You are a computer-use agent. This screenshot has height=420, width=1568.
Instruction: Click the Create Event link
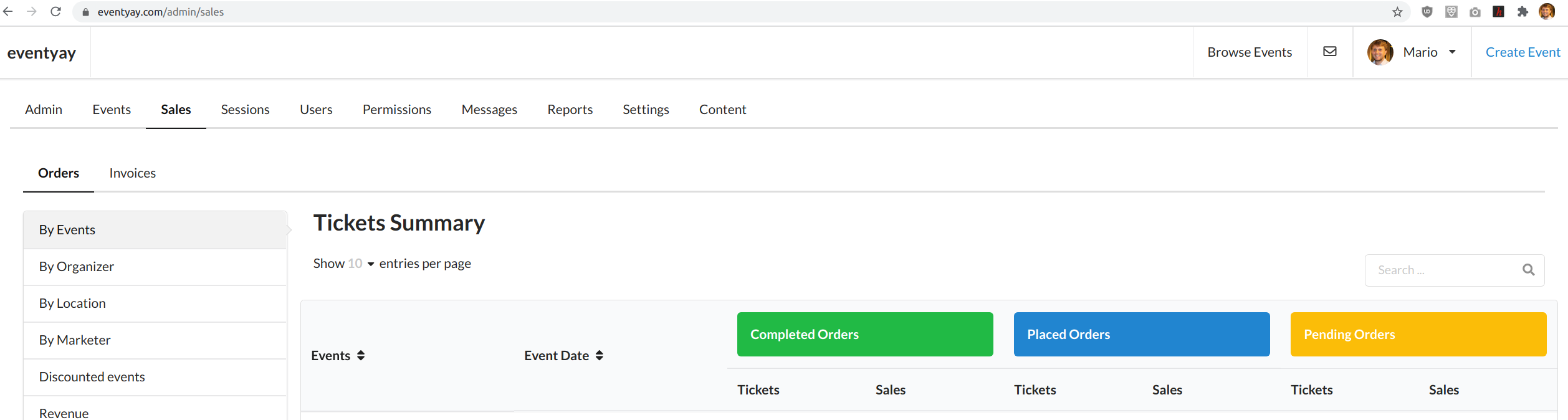[1523, 52]
